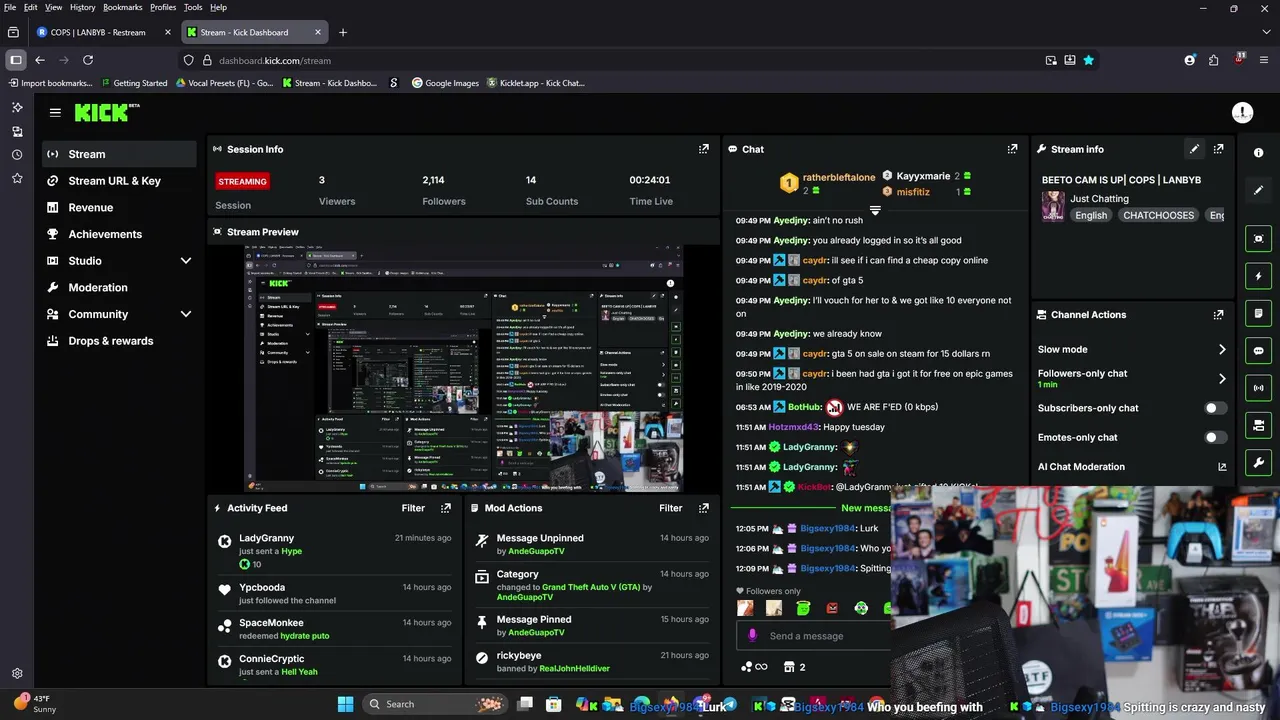The width and height of the screenshot is (1280, 720).
Task: Click the Send a message field
Action: [x=815, y=636]
